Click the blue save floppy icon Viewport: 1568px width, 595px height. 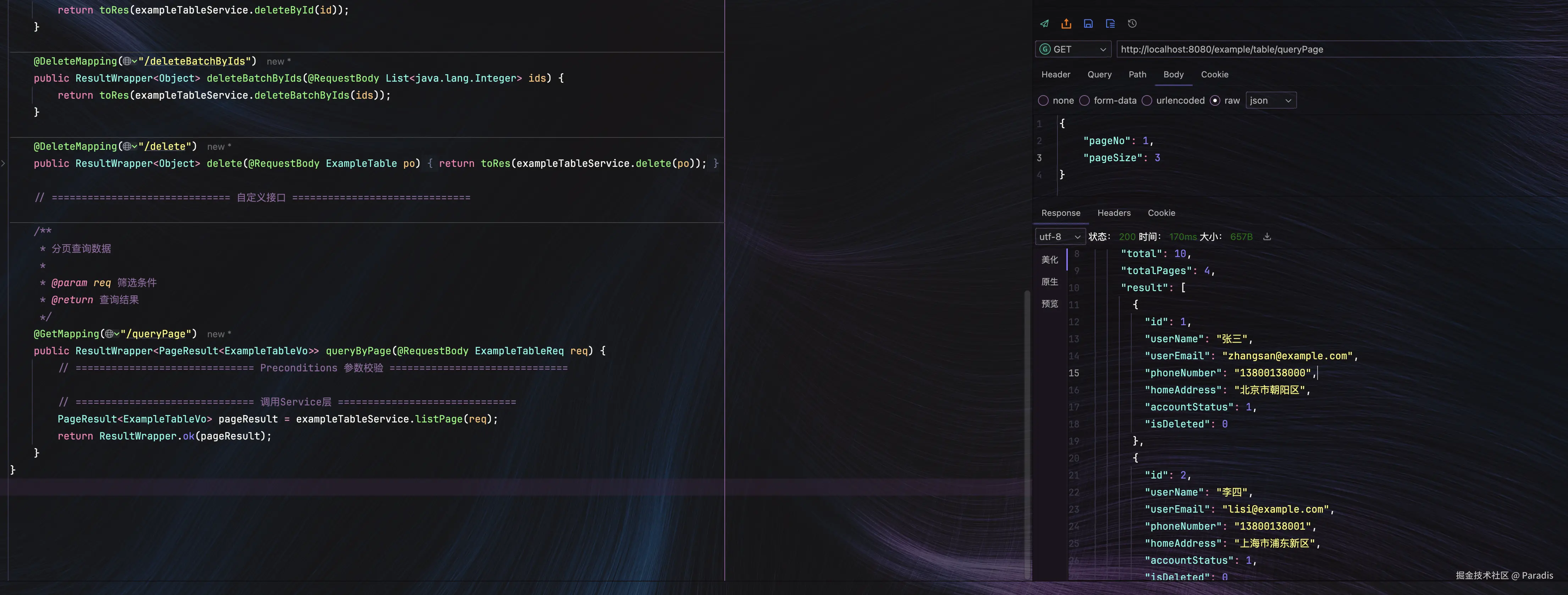[1088, 24]
